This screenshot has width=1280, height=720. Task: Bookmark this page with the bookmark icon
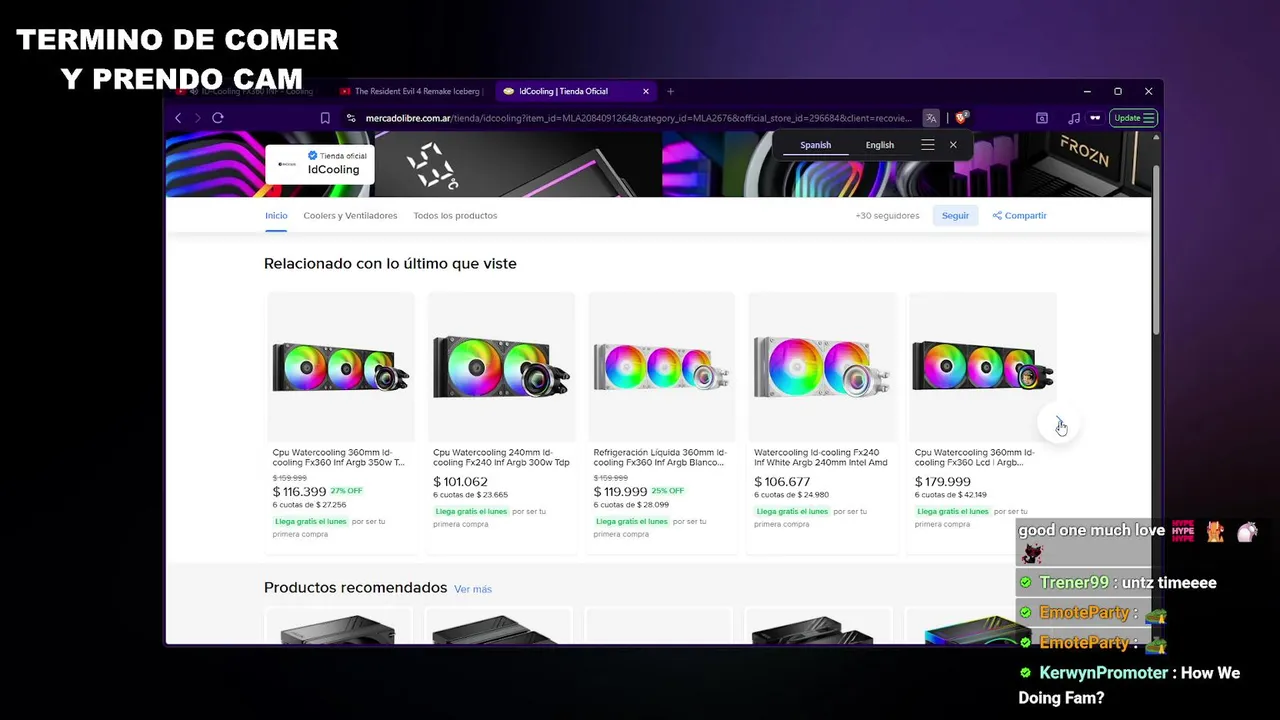click(325, 118)
